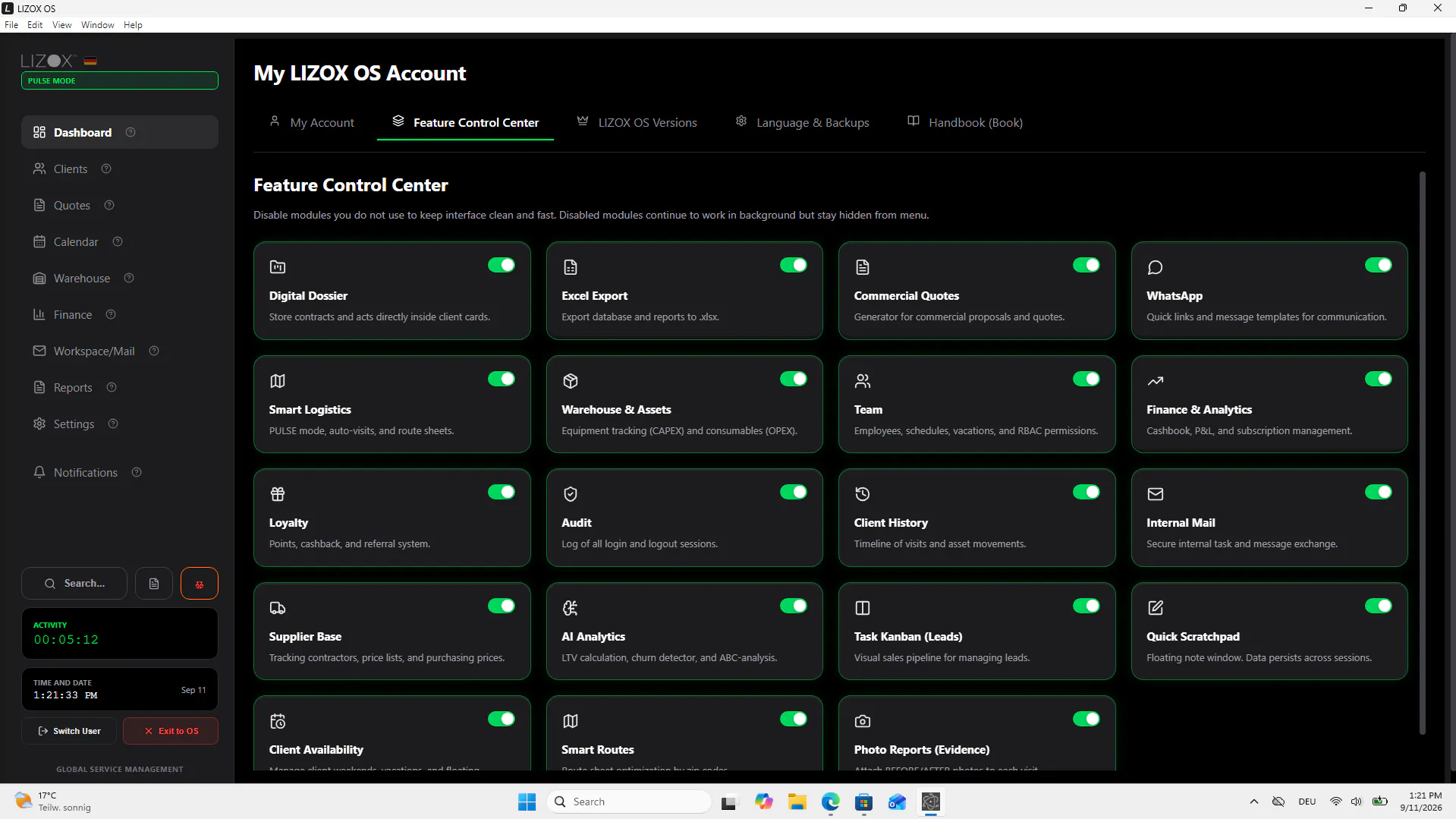Toggle the Supplier Base switch
Viewport: 1456px width, 819px height.
(x=502, y=606)
